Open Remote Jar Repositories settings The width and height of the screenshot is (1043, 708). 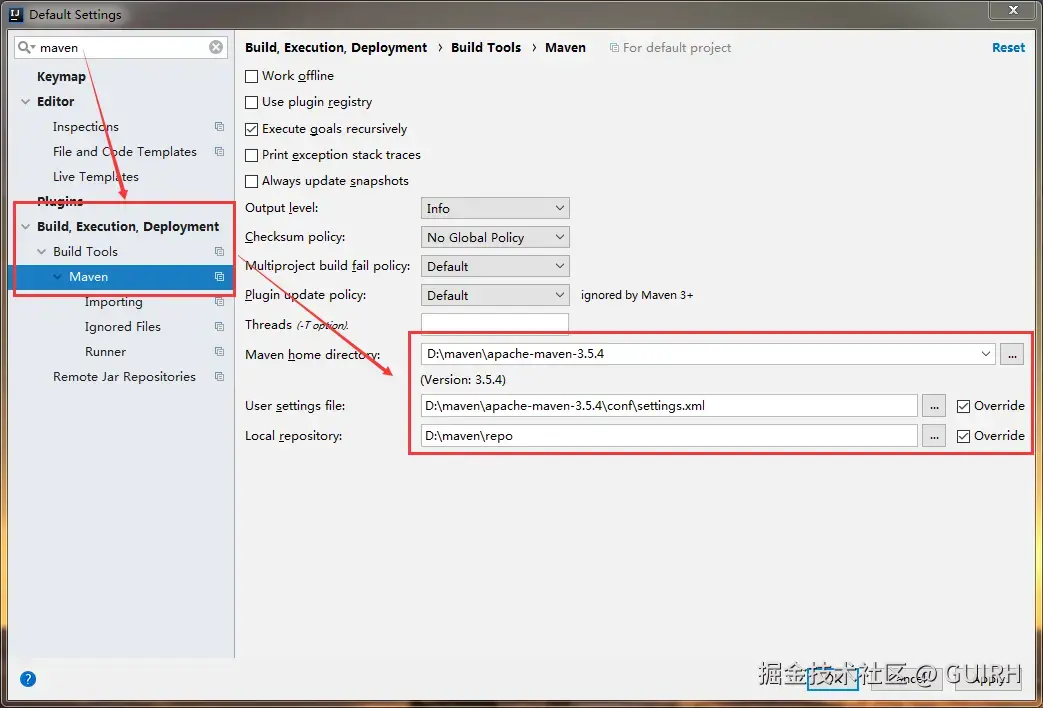[x=124, y=377]
